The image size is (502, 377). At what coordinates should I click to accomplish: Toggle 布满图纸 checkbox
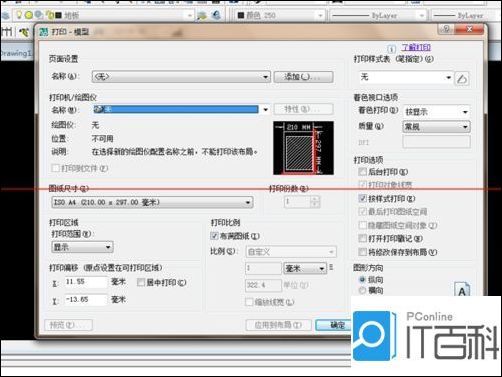tap(214, 236)
